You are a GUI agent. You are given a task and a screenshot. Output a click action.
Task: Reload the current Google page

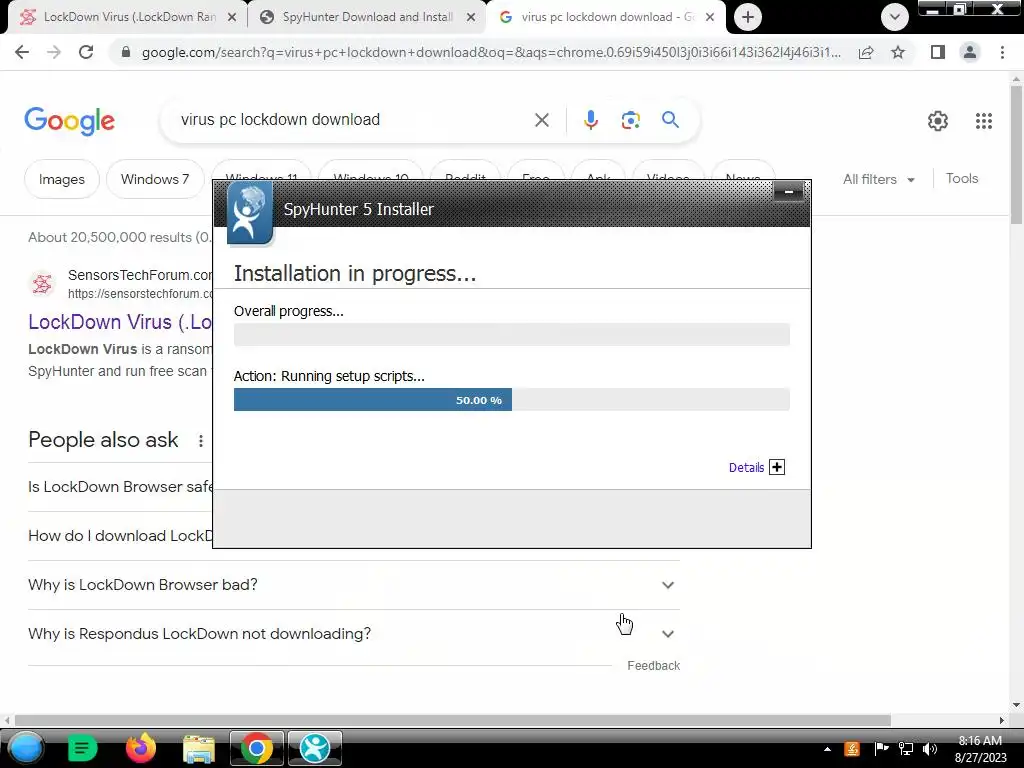(86, 52)
